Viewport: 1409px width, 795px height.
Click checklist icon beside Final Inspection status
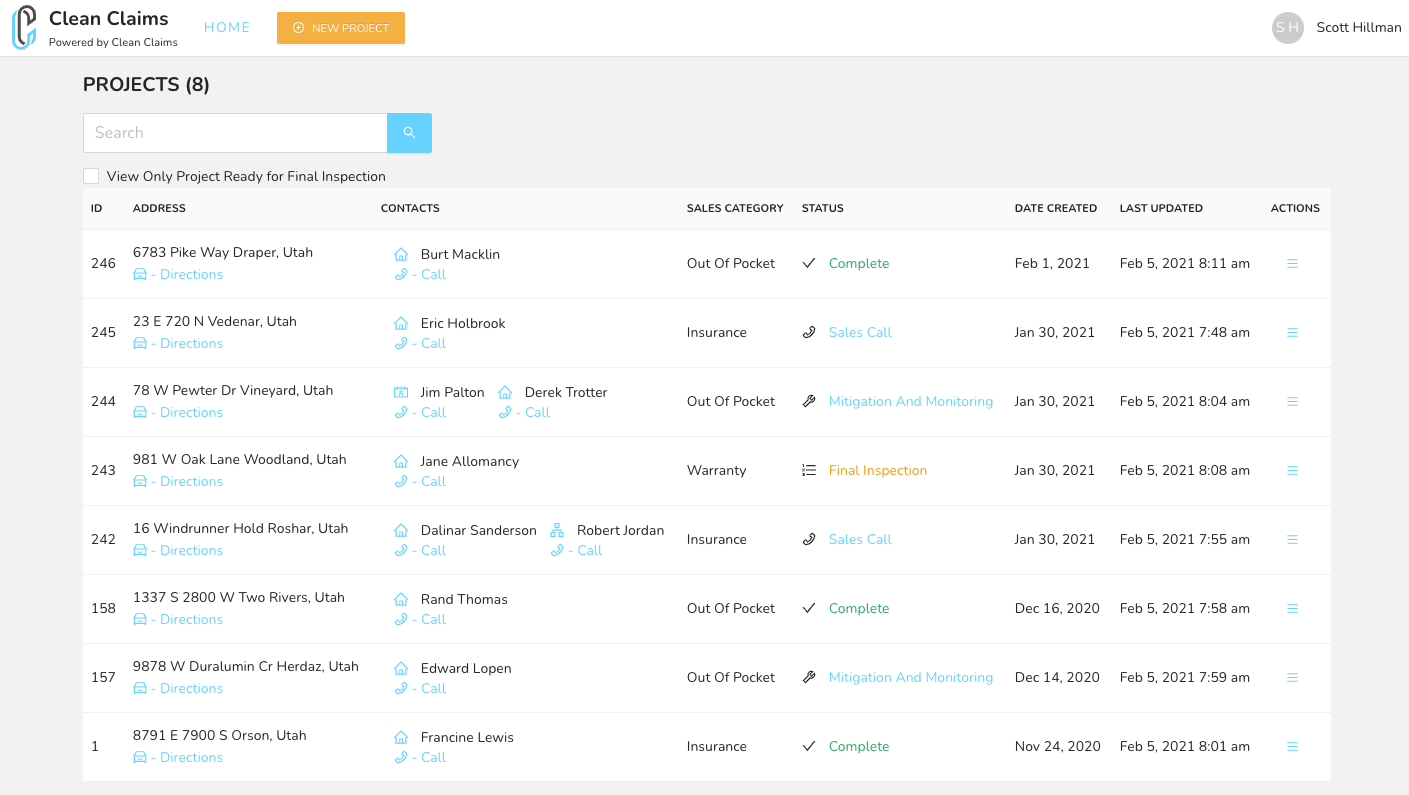[x=809, y=470]
